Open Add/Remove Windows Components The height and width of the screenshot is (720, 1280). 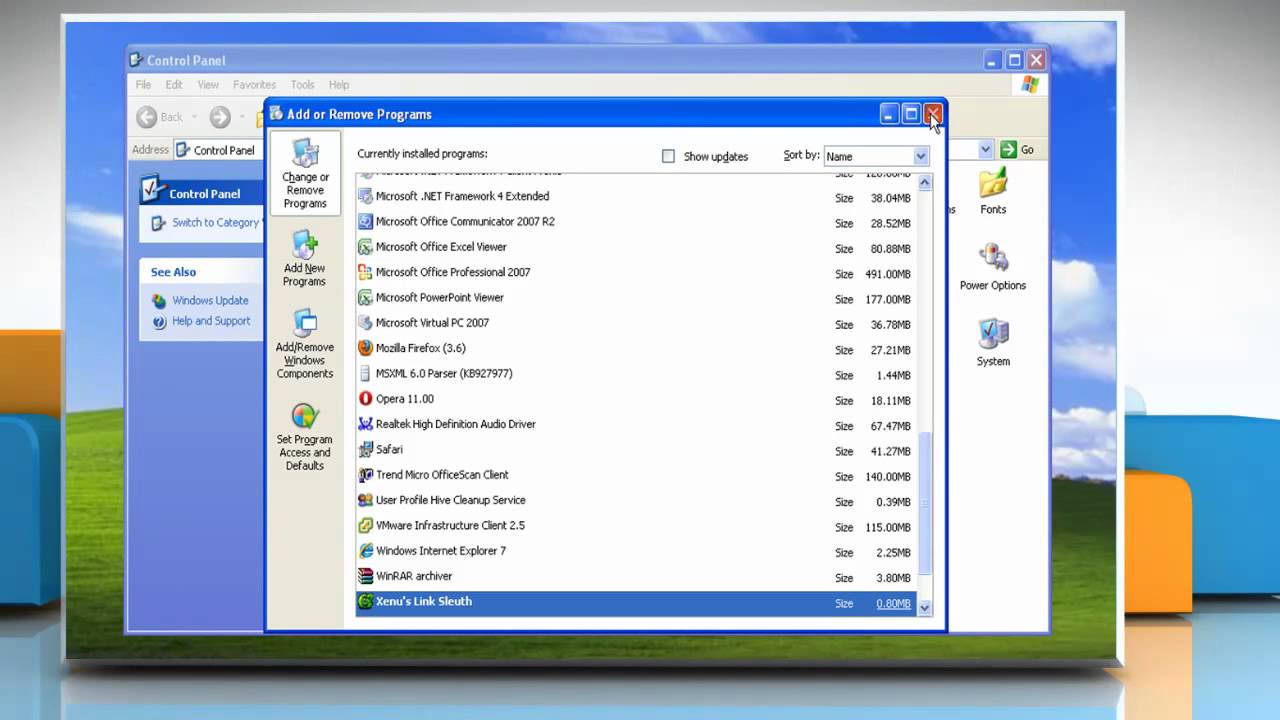(305, 345)
